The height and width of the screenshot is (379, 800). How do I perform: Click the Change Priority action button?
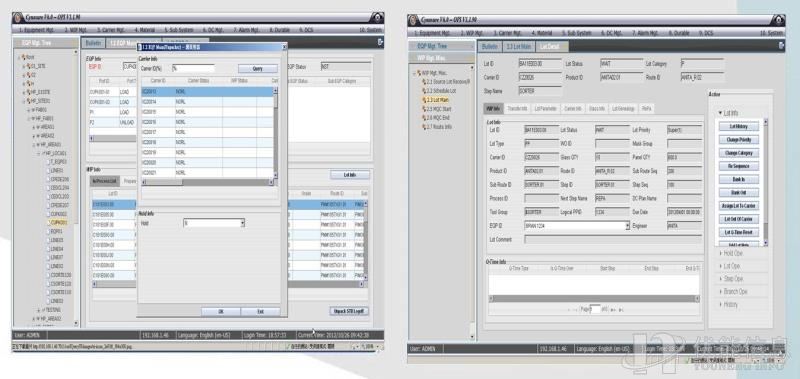[x=739, y=139]
